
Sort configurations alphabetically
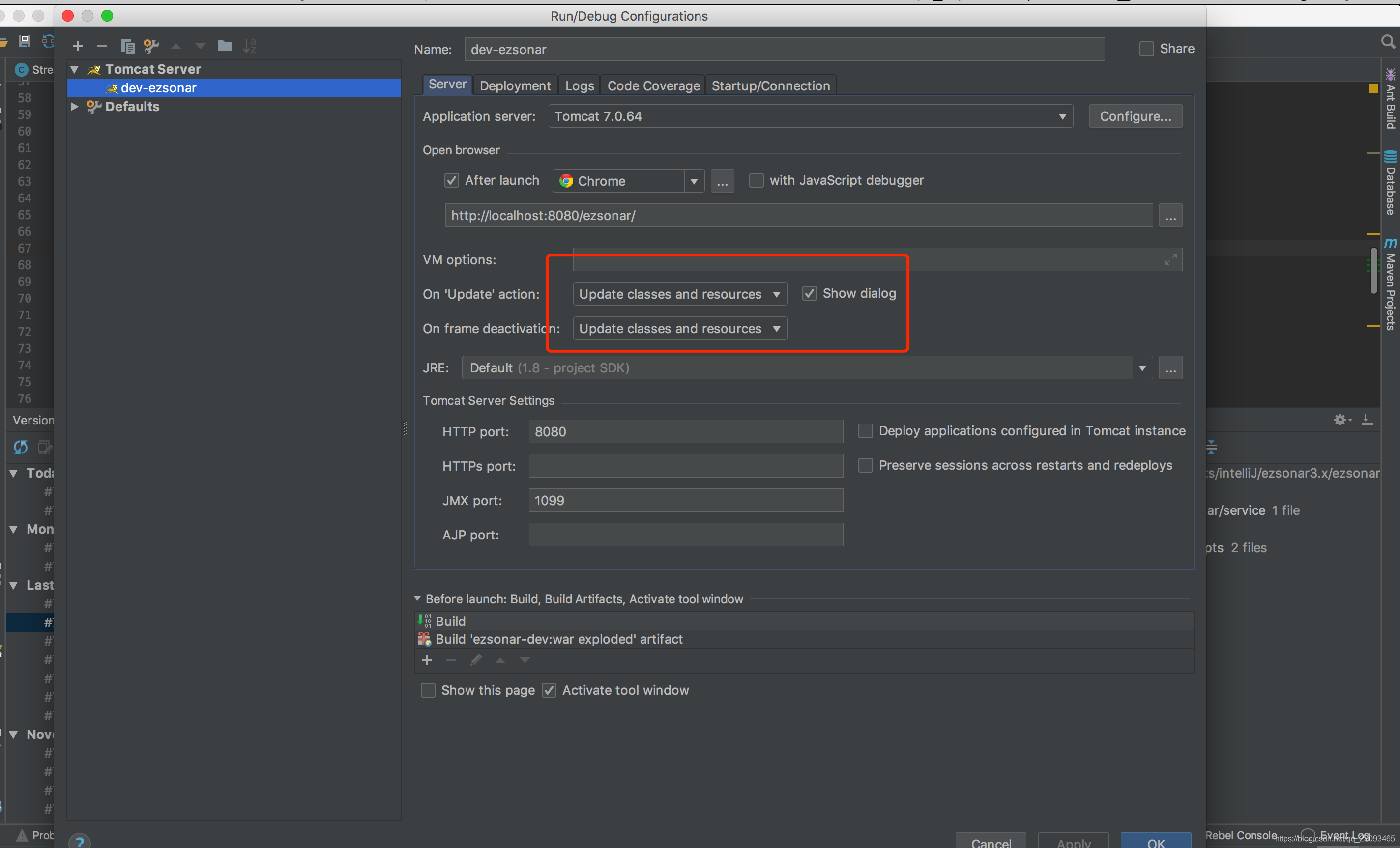[x=249, y=46]
